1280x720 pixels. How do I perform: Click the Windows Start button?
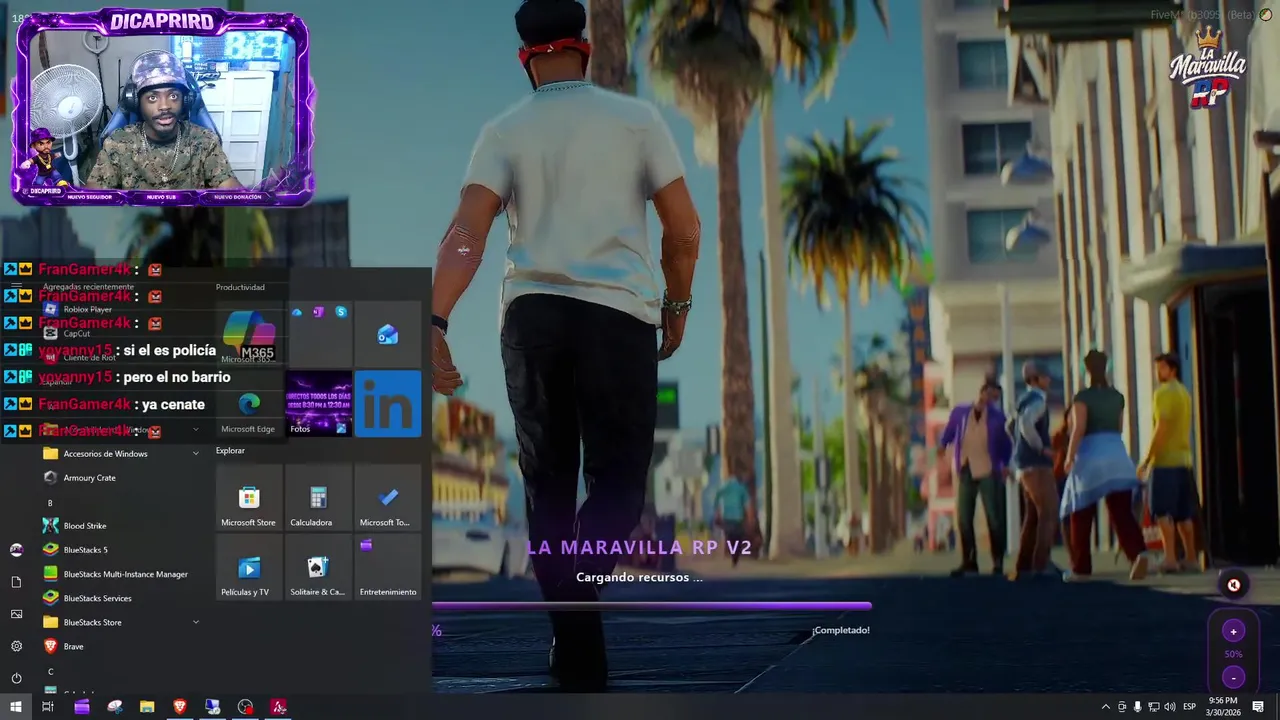tap(15, 707)
